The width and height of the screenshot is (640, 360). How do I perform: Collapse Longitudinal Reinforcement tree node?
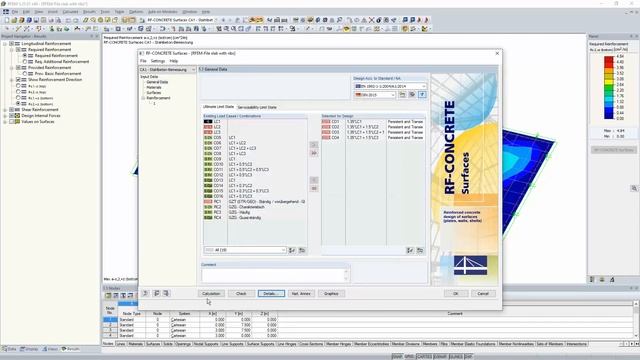(x=5, y=43)
